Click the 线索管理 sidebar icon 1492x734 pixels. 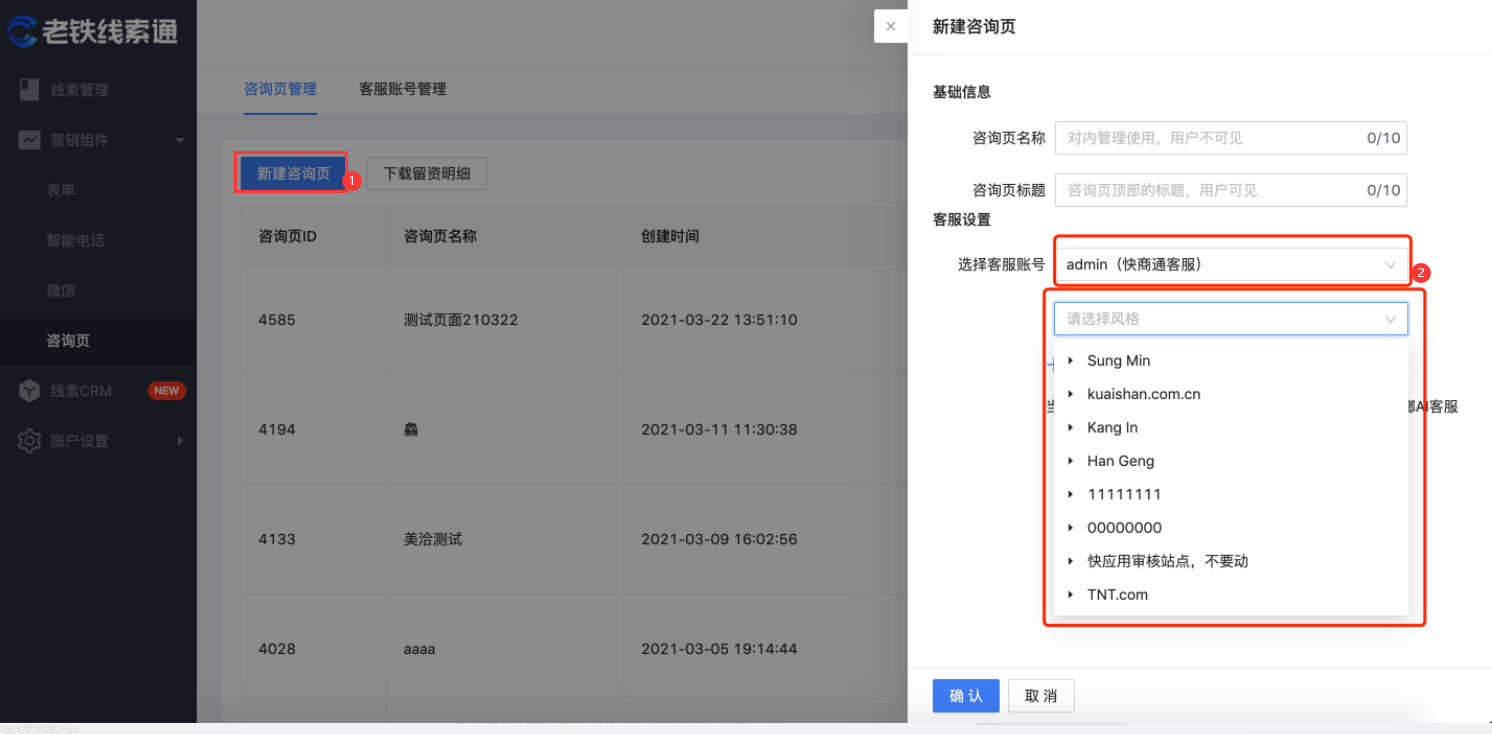click(x=30, y=90)
